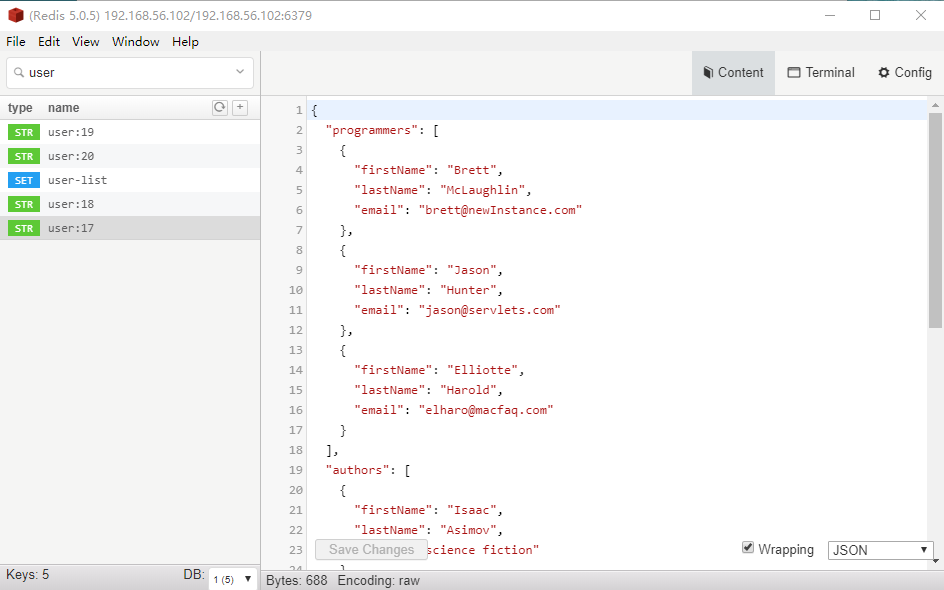Viewport: 944px width, 590px height.
Task: Click "elharo@macfaq.com" email value
Action: (x=486, y=409)
